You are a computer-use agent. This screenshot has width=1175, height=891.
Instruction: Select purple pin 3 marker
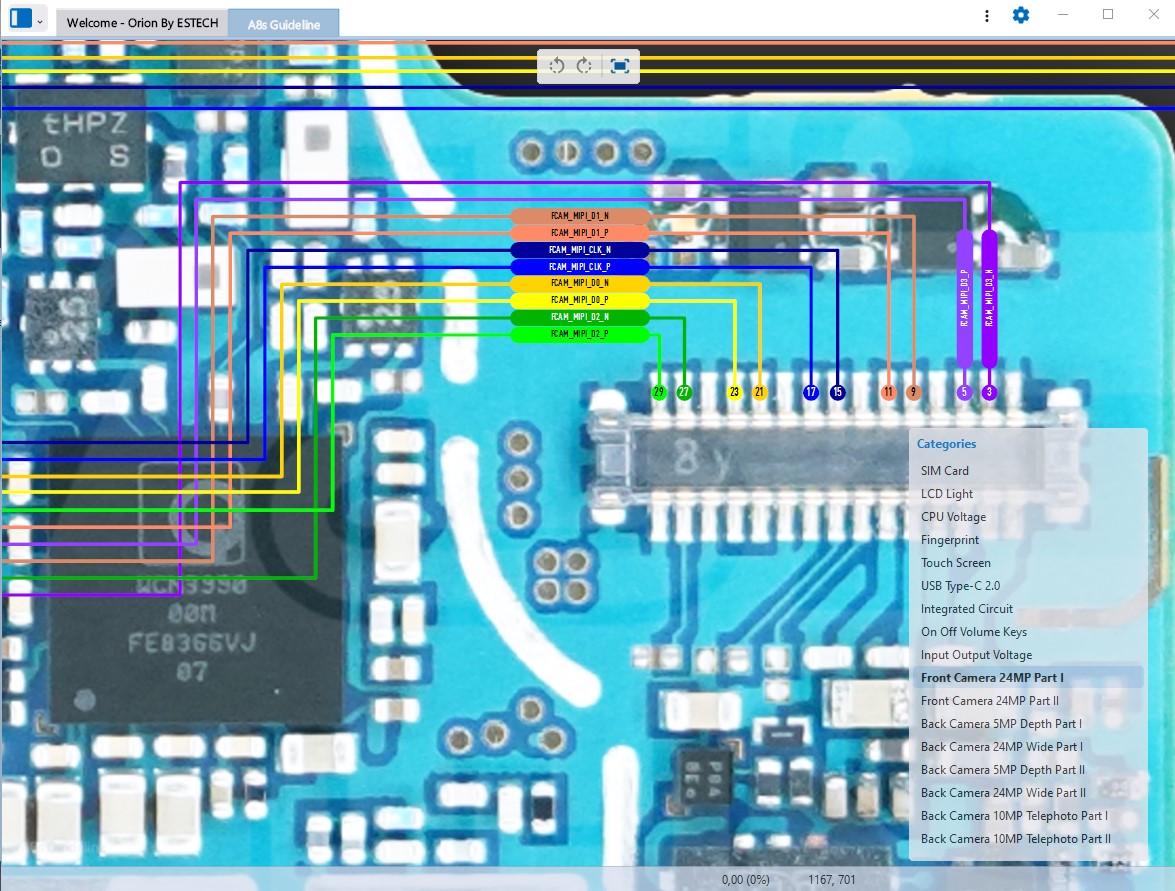click(x=989, y=392)
